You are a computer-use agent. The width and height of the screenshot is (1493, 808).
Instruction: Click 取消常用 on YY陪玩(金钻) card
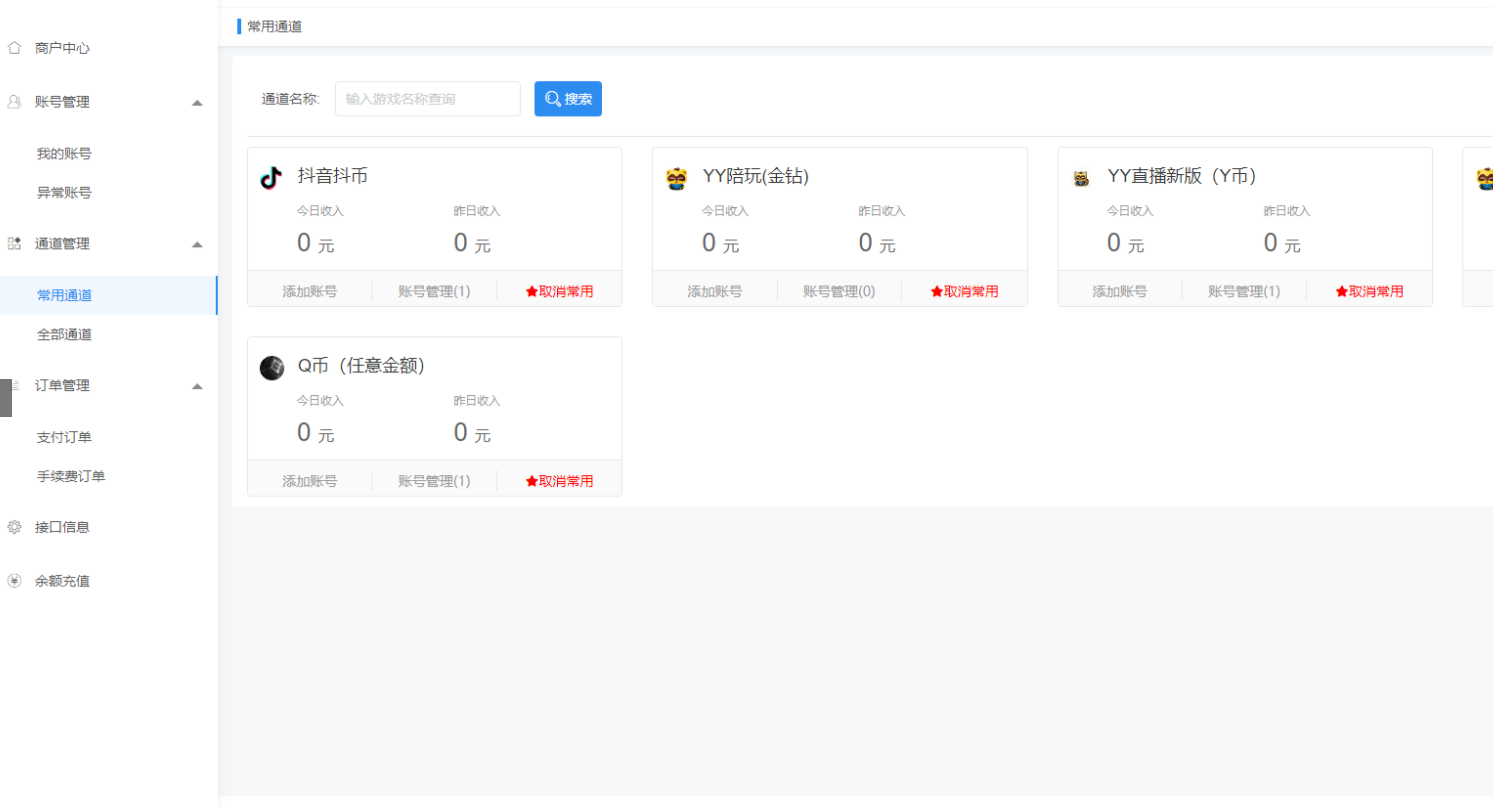pyautogui.click(x=964, y=292)
